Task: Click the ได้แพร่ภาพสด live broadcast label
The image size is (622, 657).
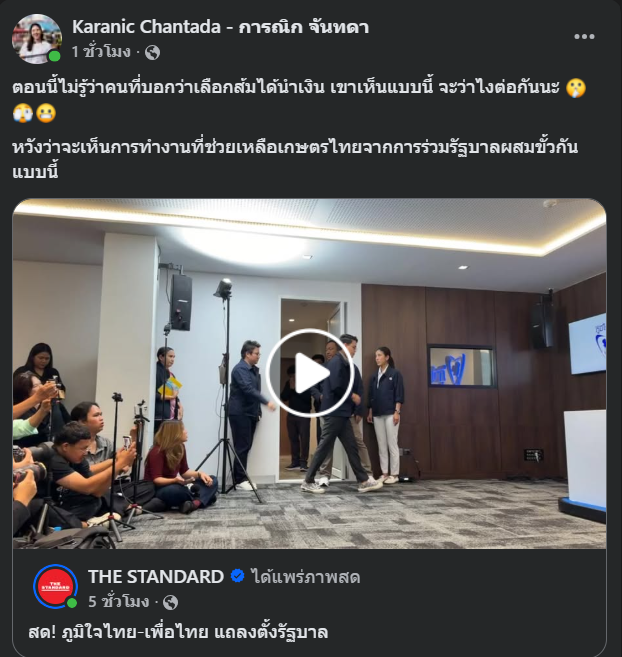Action: pyautogui.click(x=306, y=577)
